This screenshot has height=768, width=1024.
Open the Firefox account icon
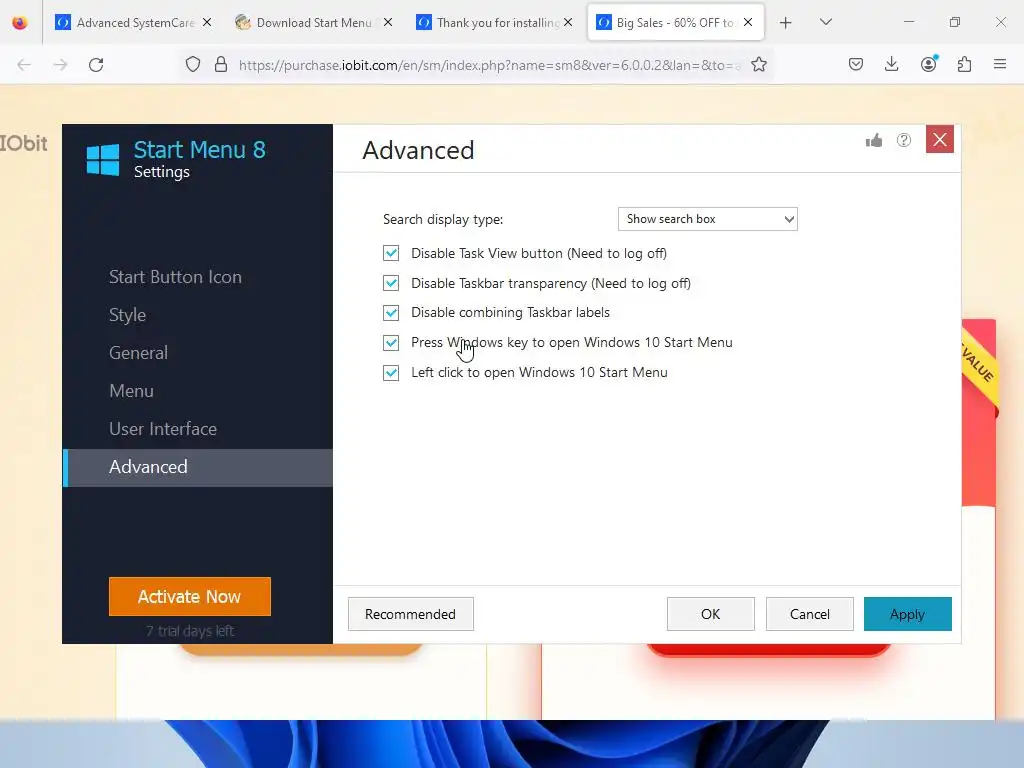coord(929,64)
